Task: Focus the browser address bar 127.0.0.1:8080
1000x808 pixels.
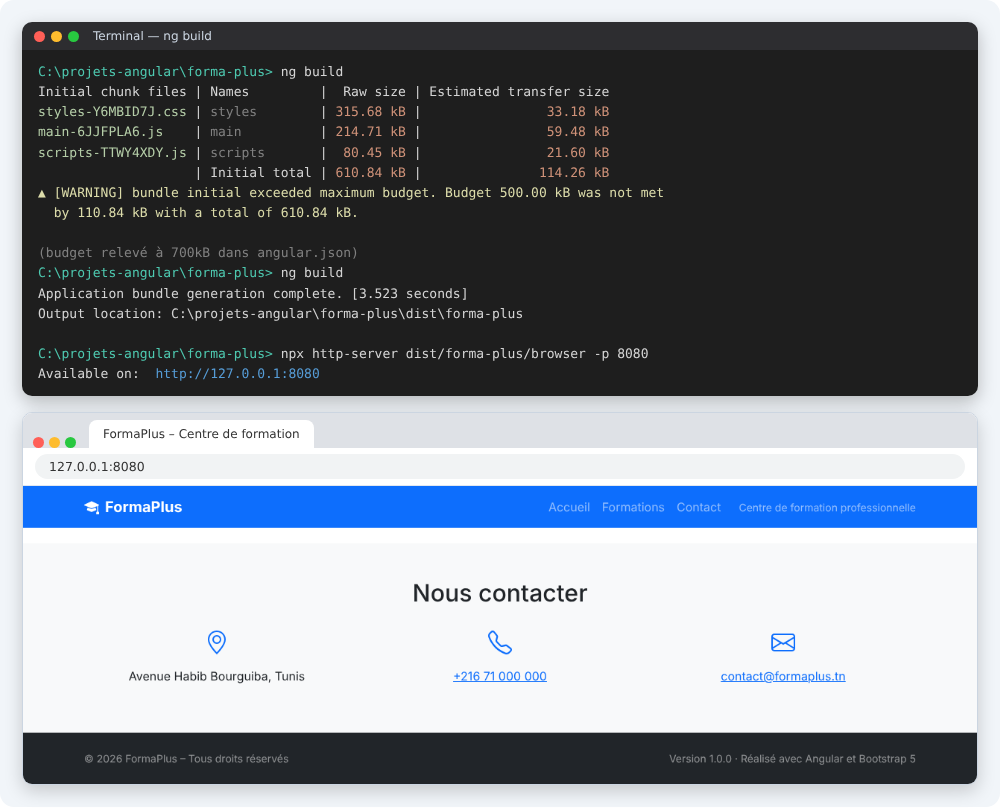Action: click(x=500, y=467)
